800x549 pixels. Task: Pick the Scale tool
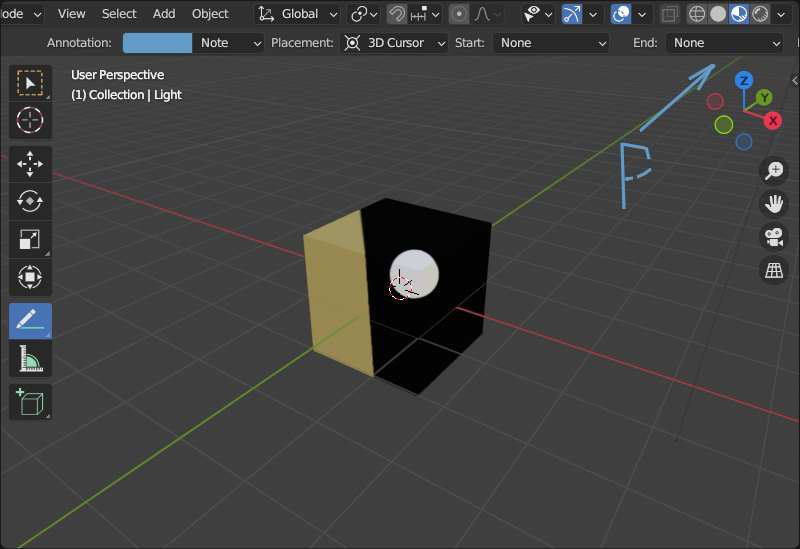[30, 239]
